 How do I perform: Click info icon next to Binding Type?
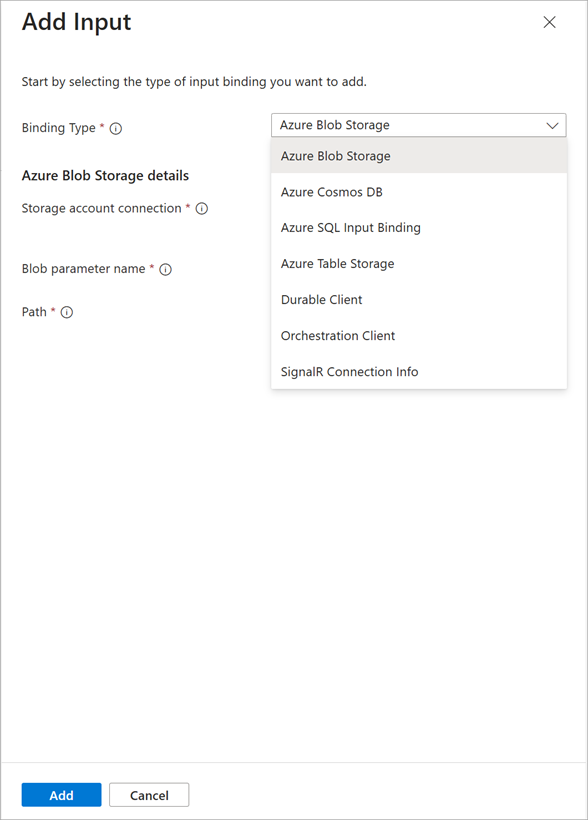[116, 128]
